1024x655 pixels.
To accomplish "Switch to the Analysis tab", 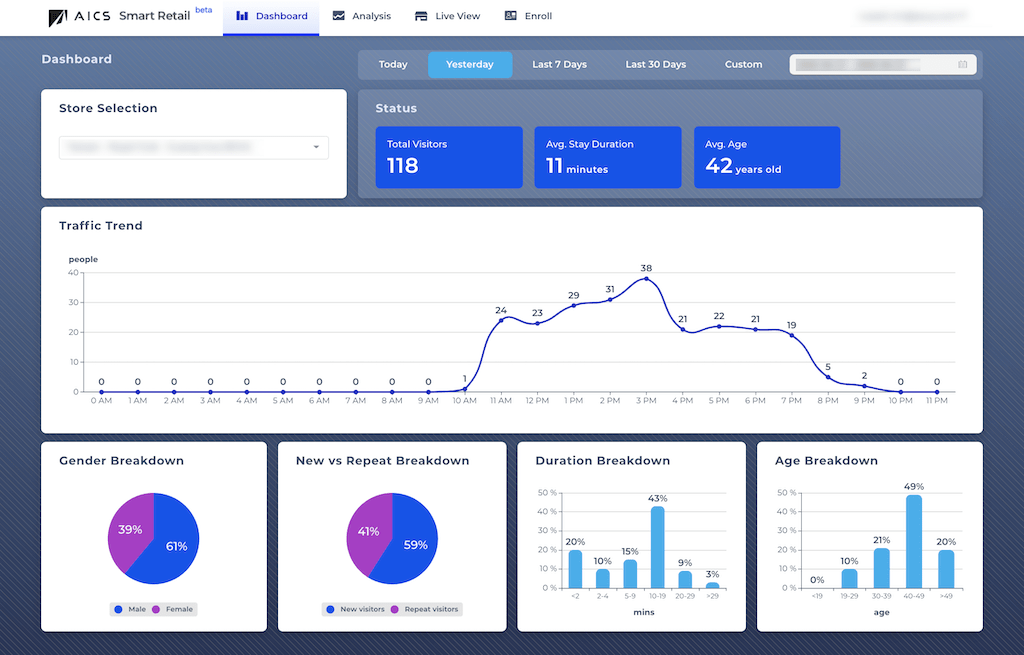I will click(x=362, y=16).
